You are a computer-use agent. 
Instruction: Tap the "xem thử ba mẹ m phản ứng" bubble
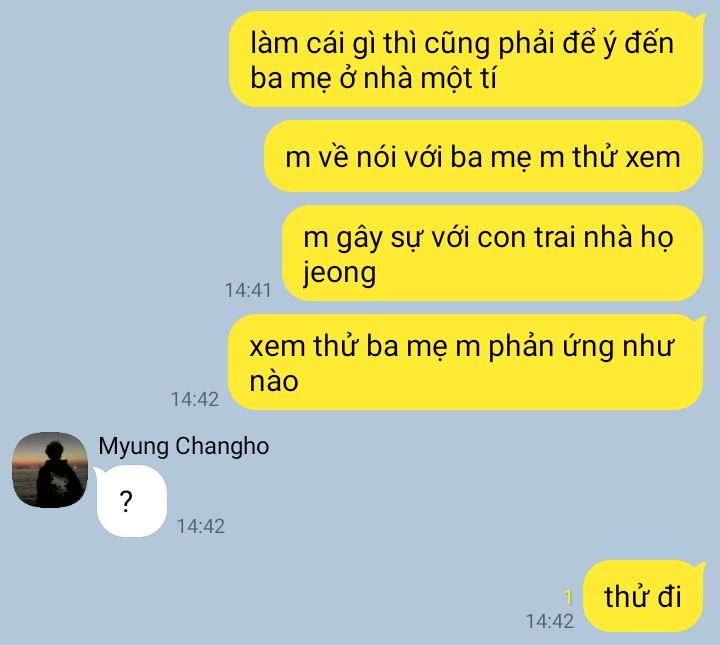click(466, 362)
